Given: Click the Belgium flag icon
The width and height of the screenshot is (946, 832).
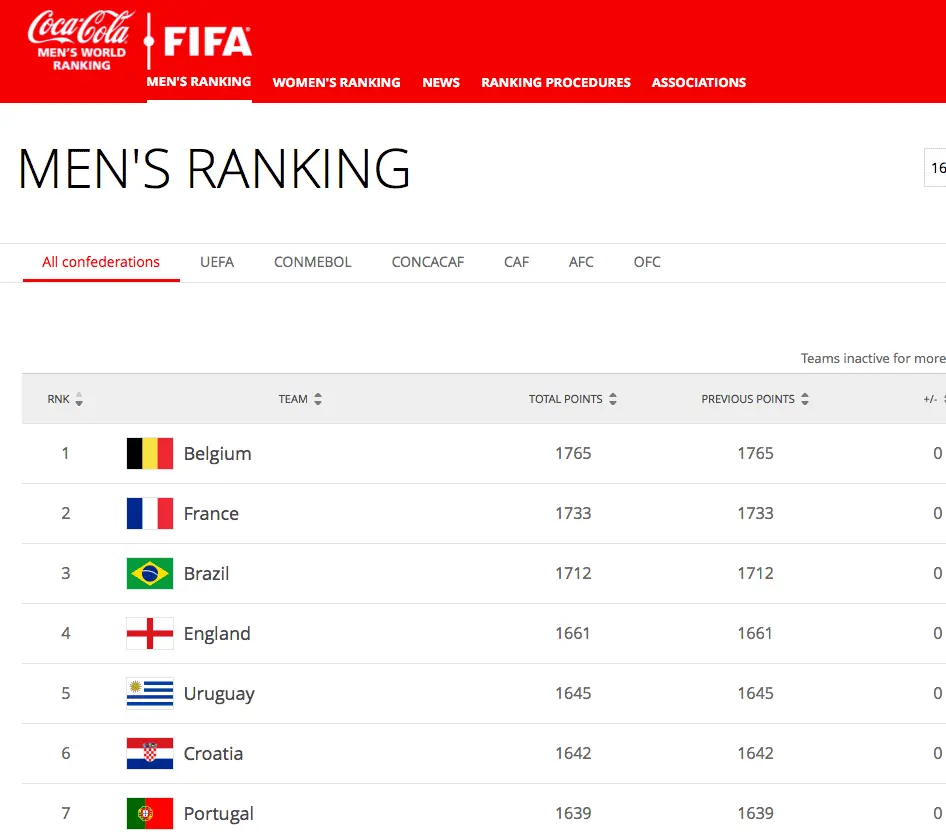Looking at the screenshot, I should [150, 454].
